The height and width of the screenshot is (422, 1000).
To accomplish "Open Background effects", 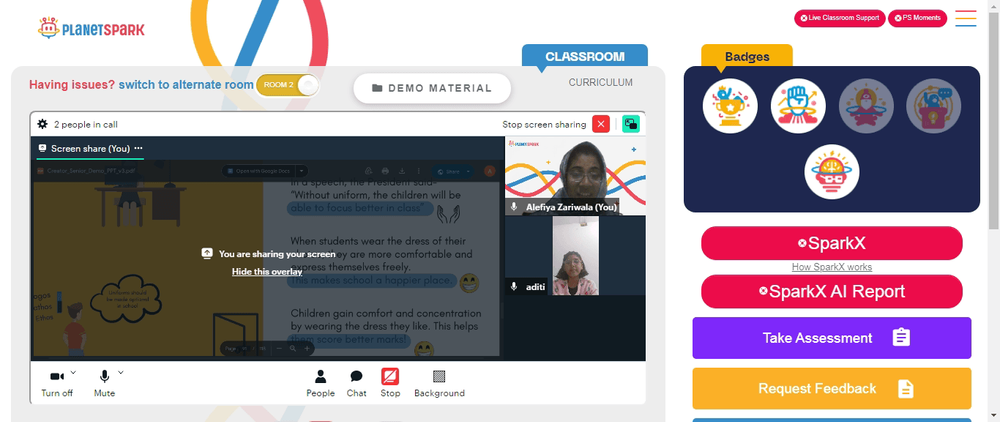I will coord(439,384).
